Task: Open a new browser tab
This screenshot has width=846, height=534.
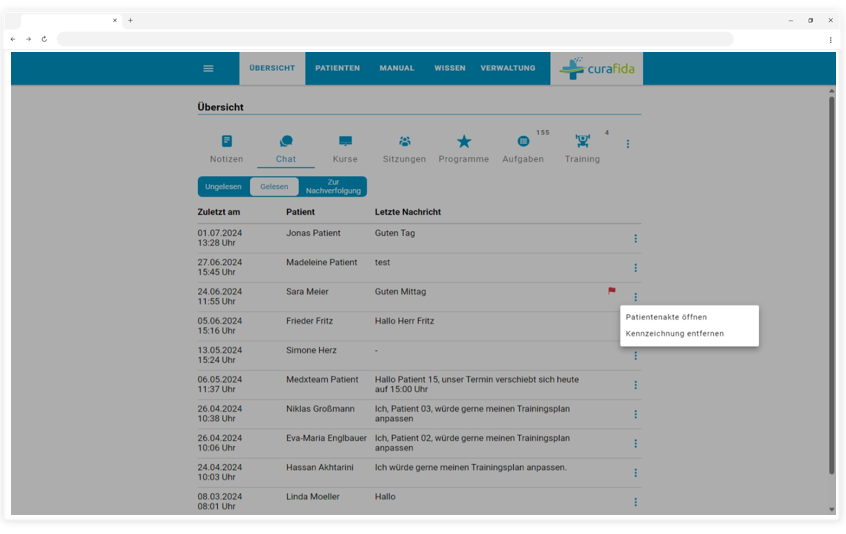Action: tap(130, 20)
